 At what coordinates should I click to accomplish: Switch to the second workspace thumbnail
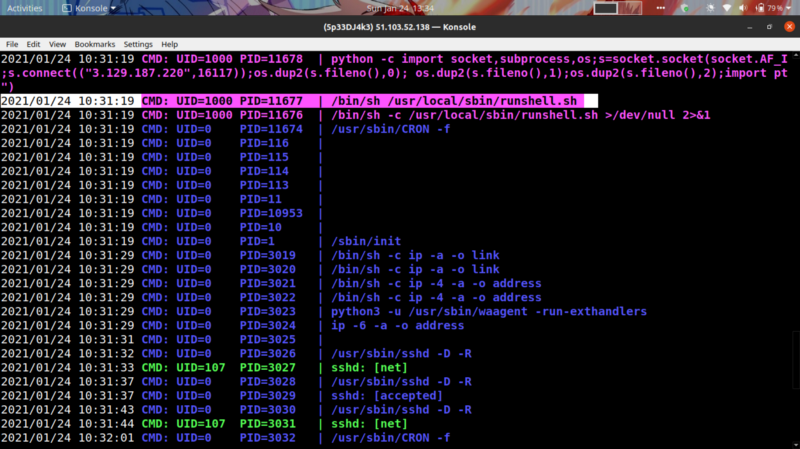point(630,8)
